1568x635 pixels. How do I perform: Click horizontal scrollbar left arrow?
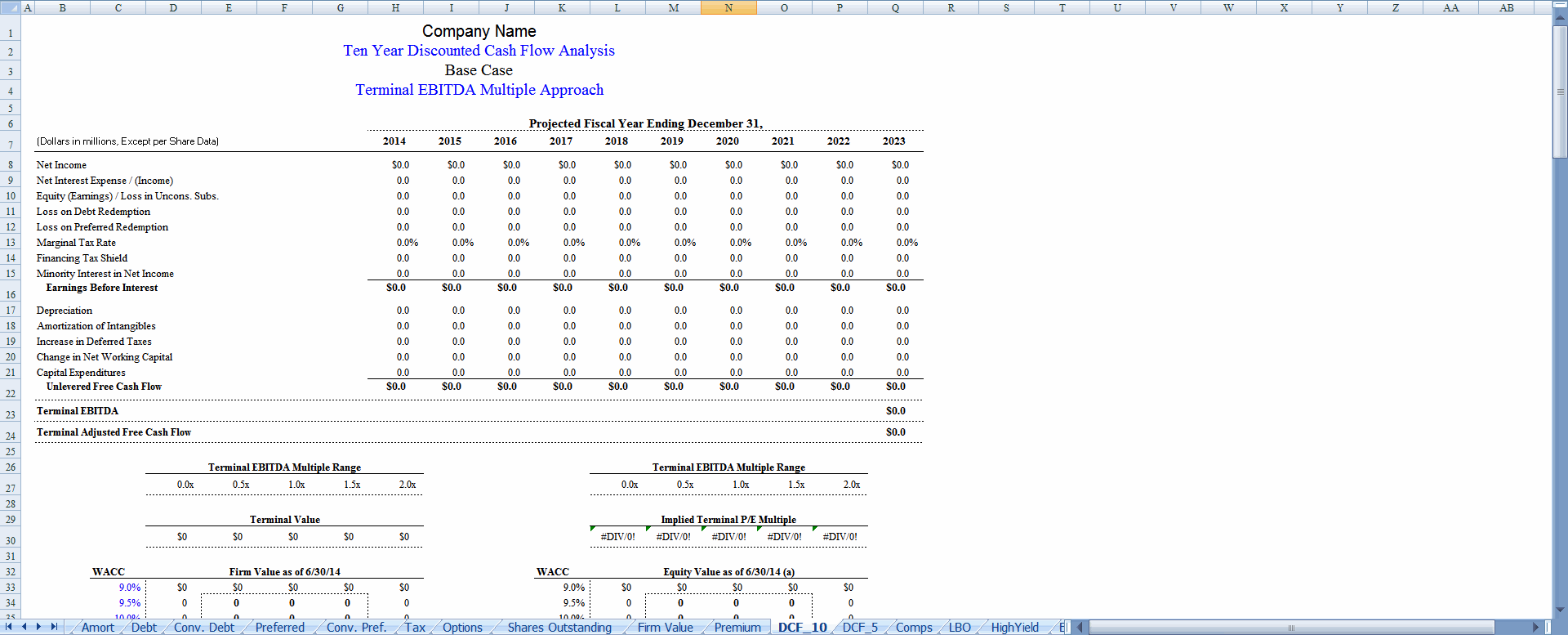(x=1080, y=628)
